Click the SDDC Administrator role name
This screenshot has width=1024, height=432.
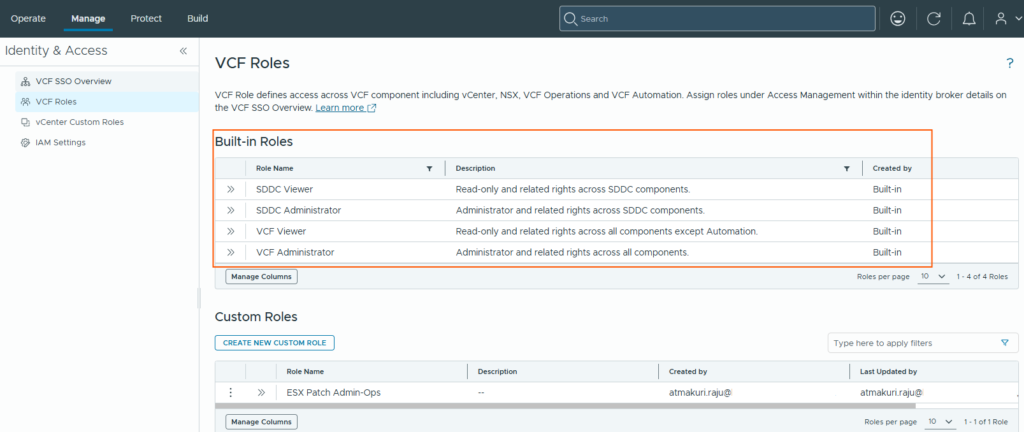pos(298,210)
